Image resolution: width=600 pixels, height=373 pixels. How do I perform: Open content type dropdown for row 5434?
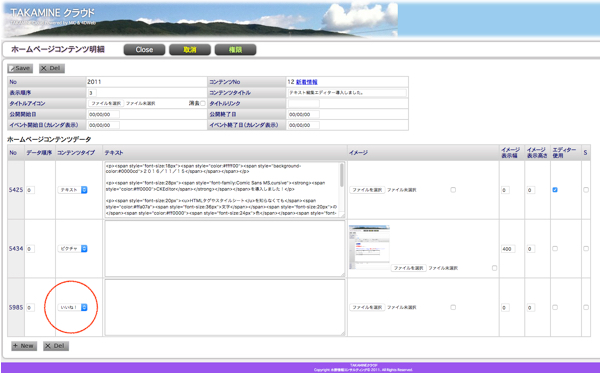73,249
